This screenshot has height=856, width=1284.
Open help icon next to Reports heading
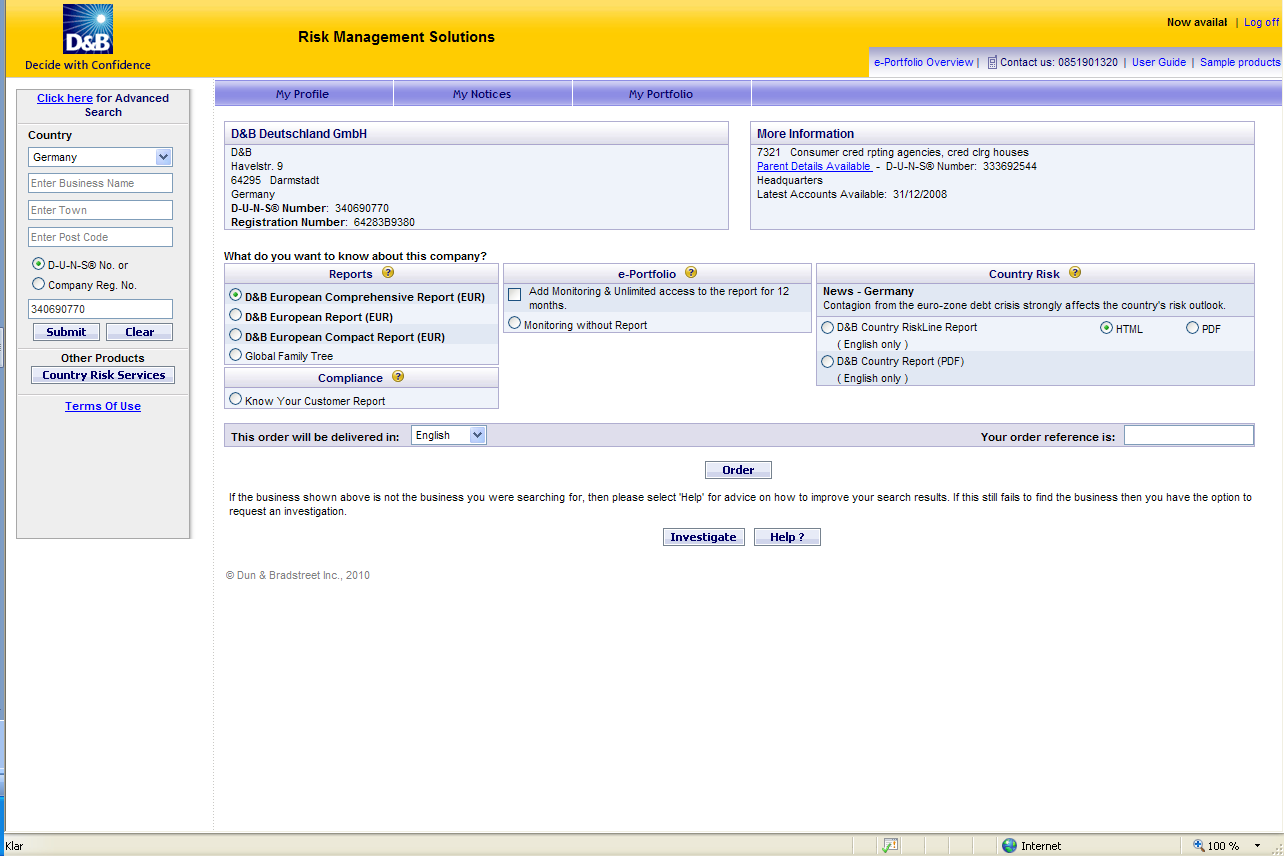pyautogui.click(x=388, y=272)
